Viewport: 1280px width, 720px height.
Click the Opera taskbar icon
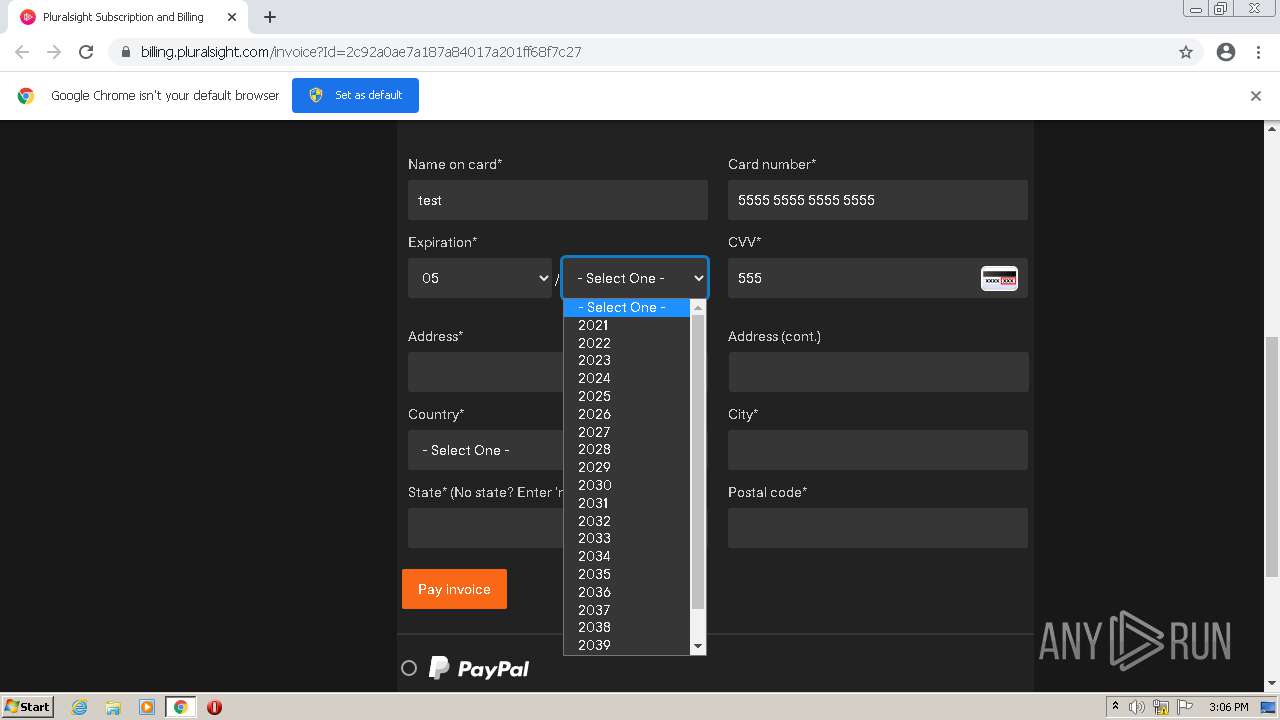click(214, 707)
